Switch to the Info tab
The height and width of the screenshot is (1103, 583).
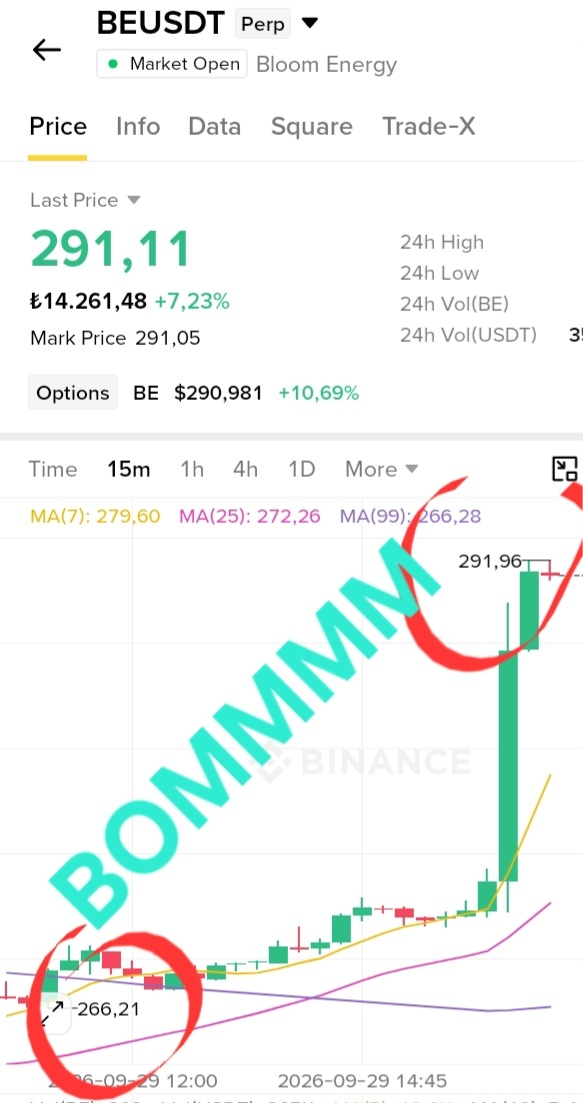click(x=138, y=127)
